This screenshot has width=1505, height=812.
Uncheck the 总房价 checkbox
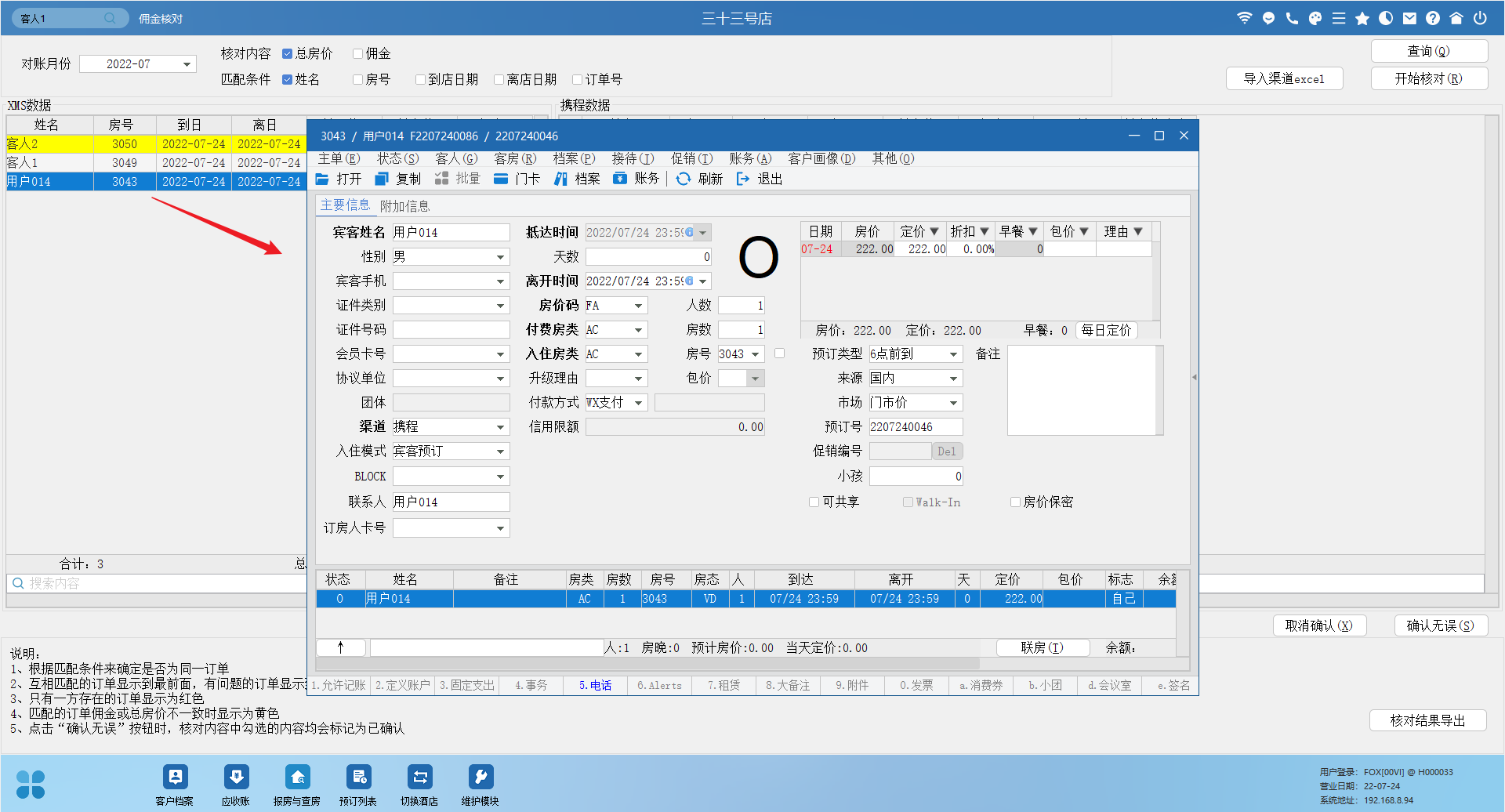click(x=288, y=53)
